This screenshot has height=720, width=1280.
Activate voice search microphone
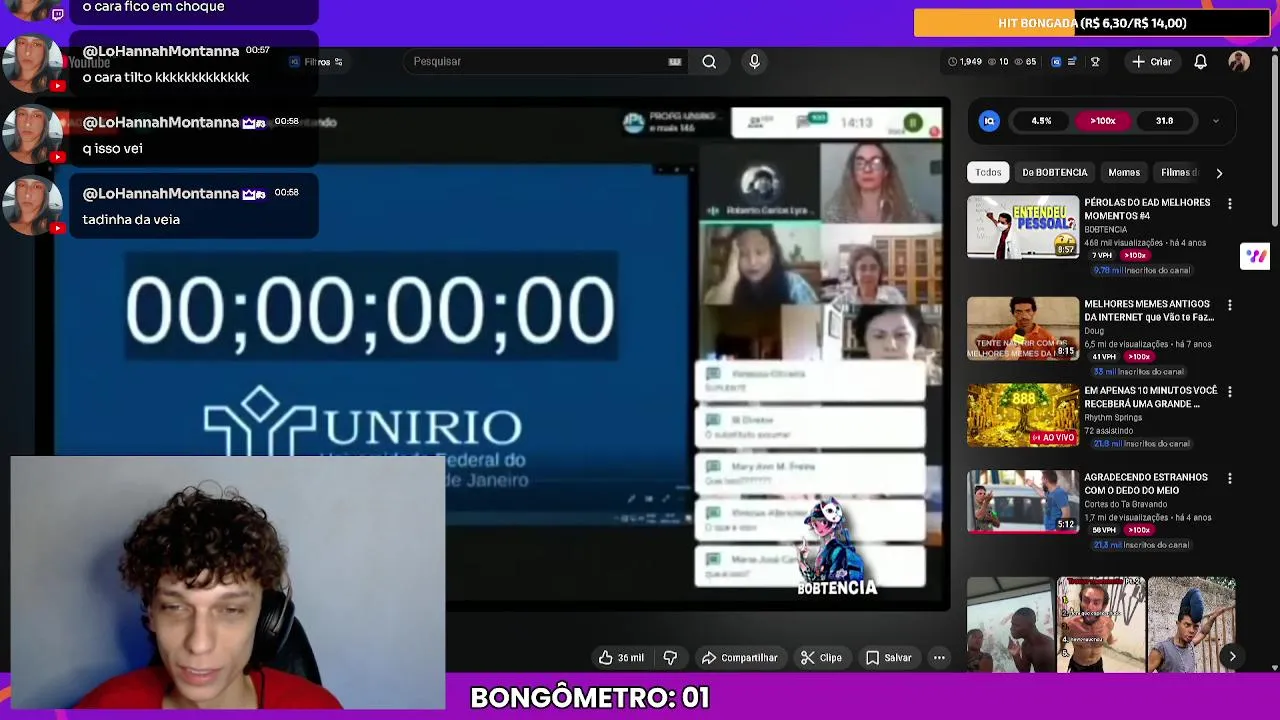click(x=754, y=62)
